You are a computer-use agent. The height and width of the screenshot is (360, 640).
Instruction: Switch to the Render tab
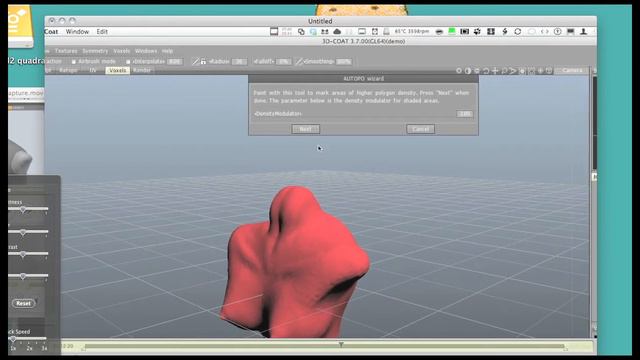pos(142,70)
